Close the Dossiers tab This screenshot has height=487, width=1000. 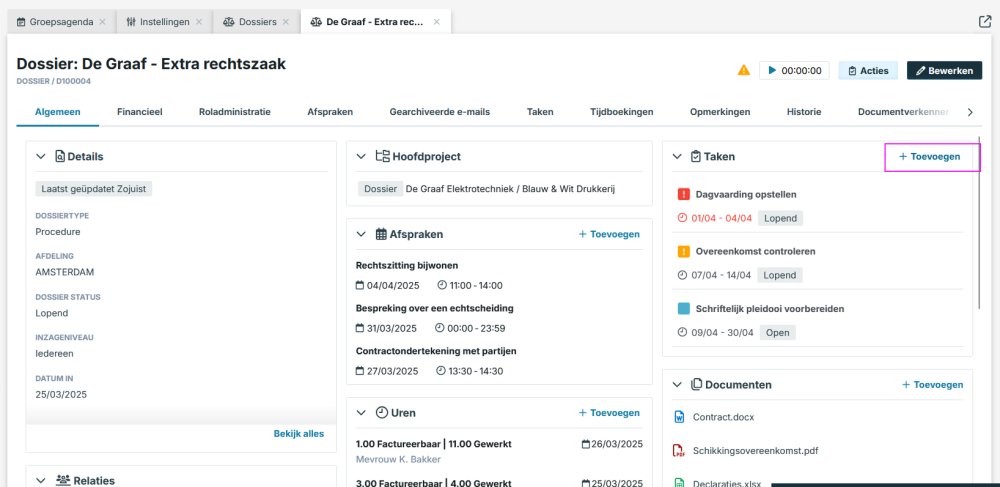(x=286, y=22)
